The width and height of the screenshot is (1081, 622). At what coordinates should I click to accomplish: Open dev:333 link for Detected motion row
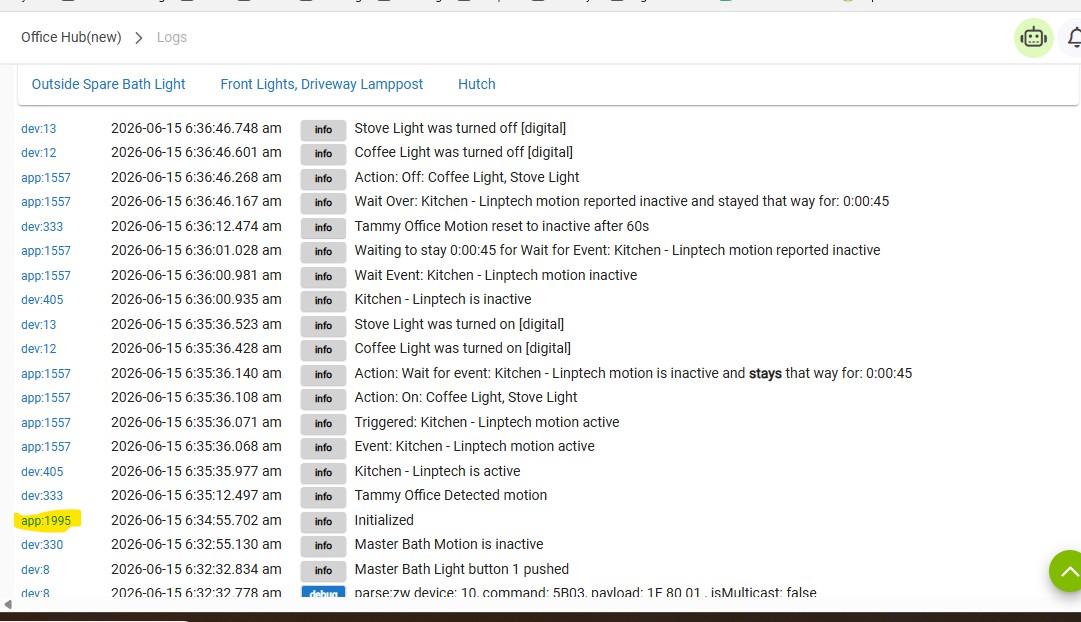coord(41,496)
